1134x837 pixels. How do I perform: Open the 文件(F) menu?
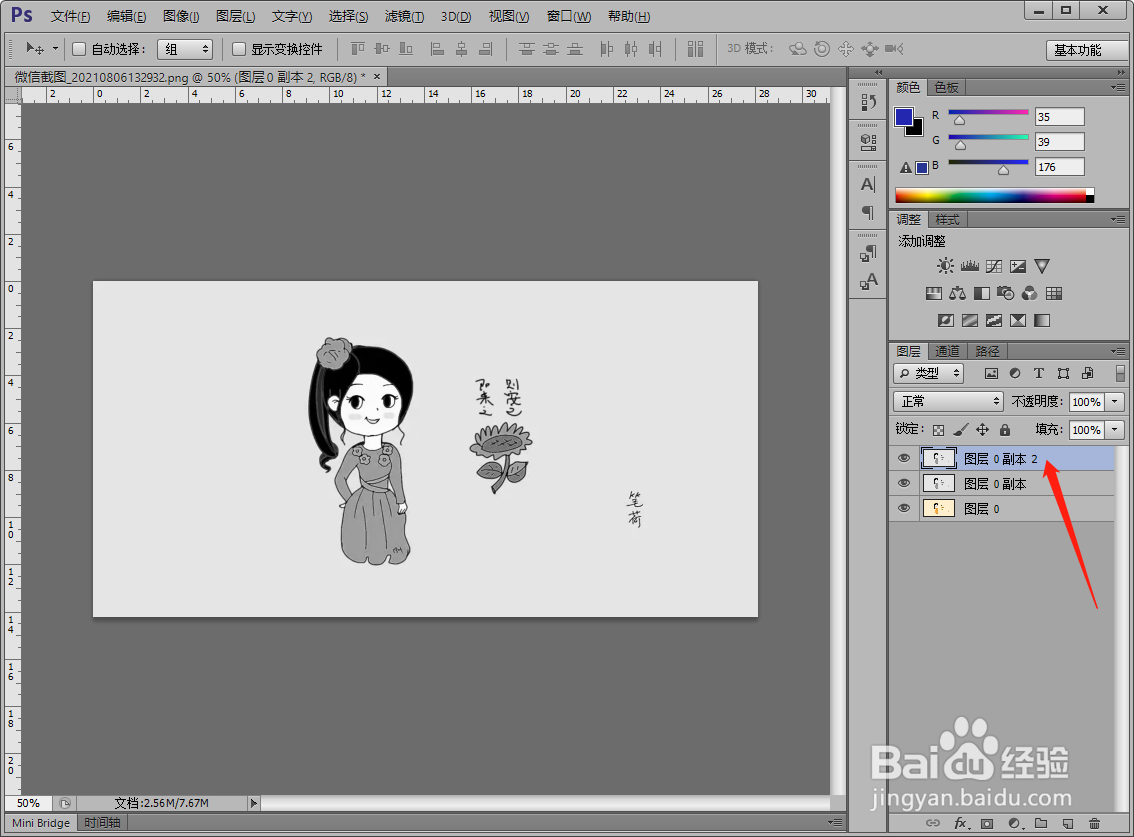click(70, 16)
